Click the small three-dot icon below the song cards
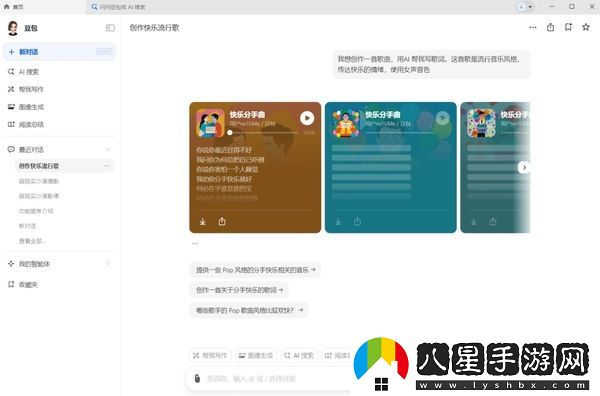The width and height of the screenshot is (600, 396). click(x=195, y=243)
